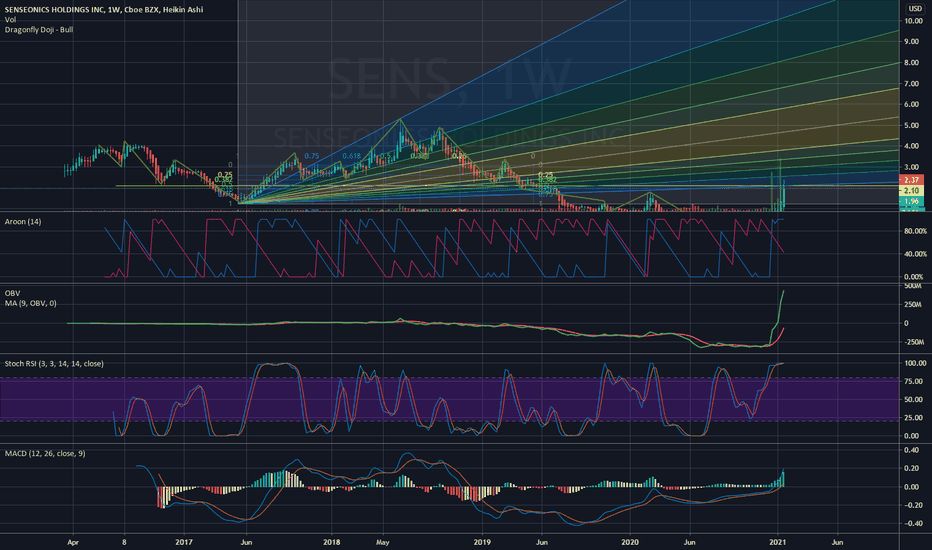Viewport: 932px width, 550px height.
Task: Select the MA (9, OBV, 0) label
Action: pos(31,303)
